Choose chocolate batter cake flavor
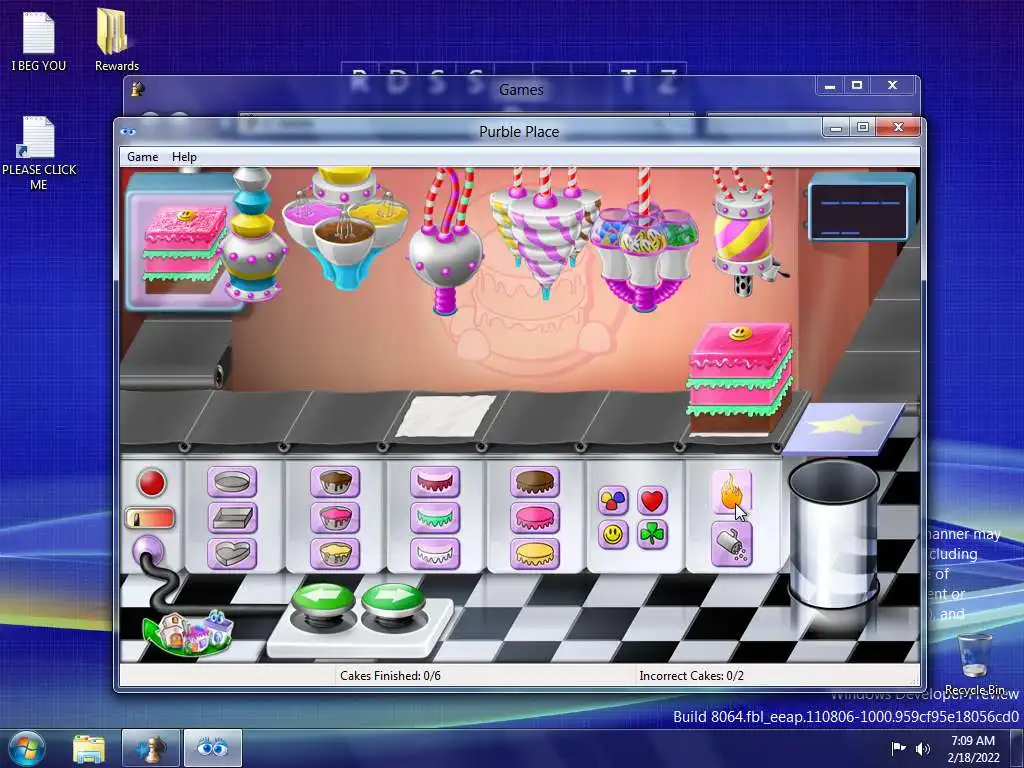 click(x=335, y=482)
